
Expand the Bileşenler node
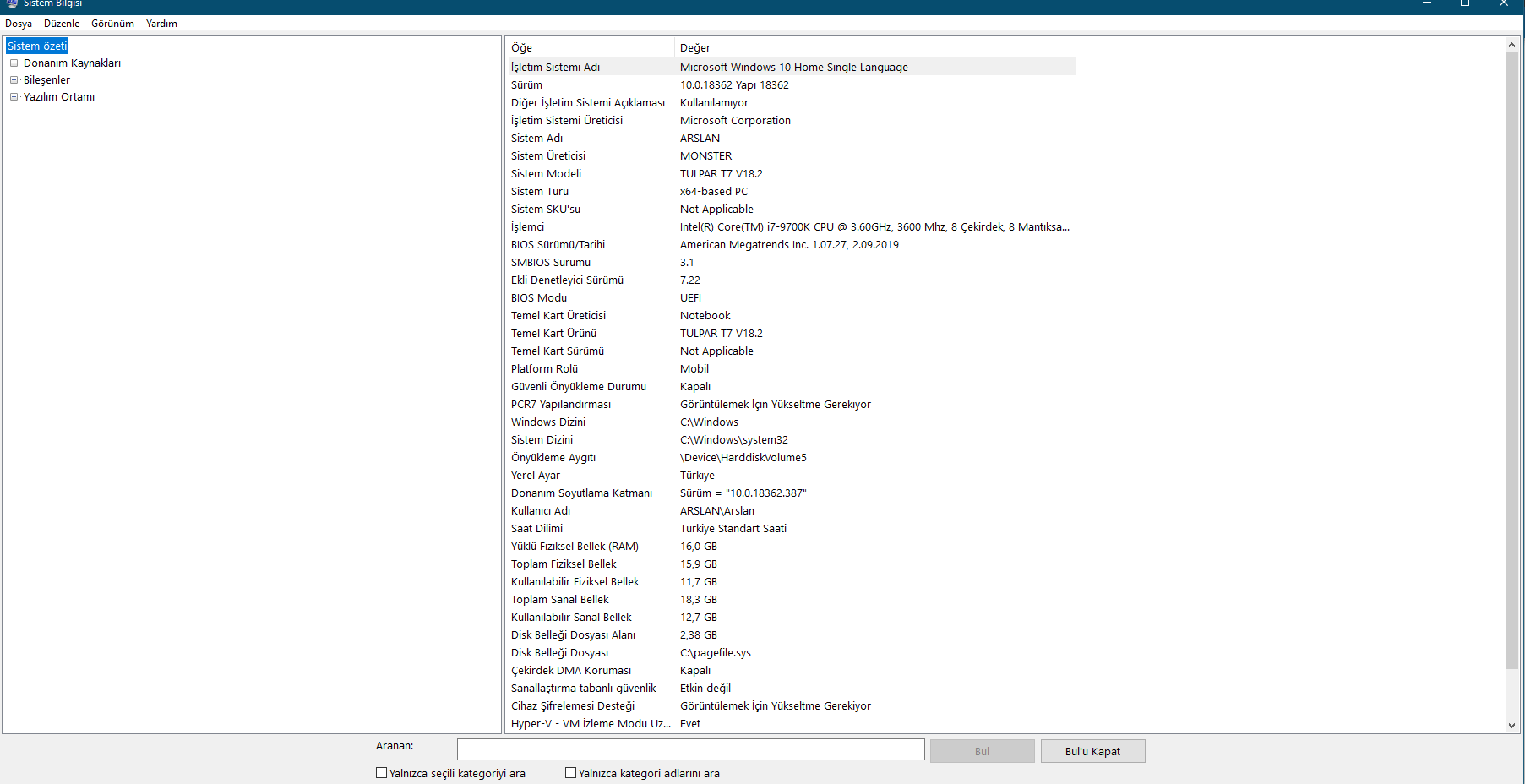(x=14, y=80)
